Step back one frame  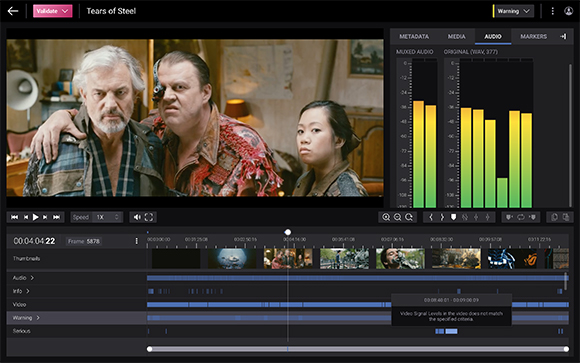26,217
